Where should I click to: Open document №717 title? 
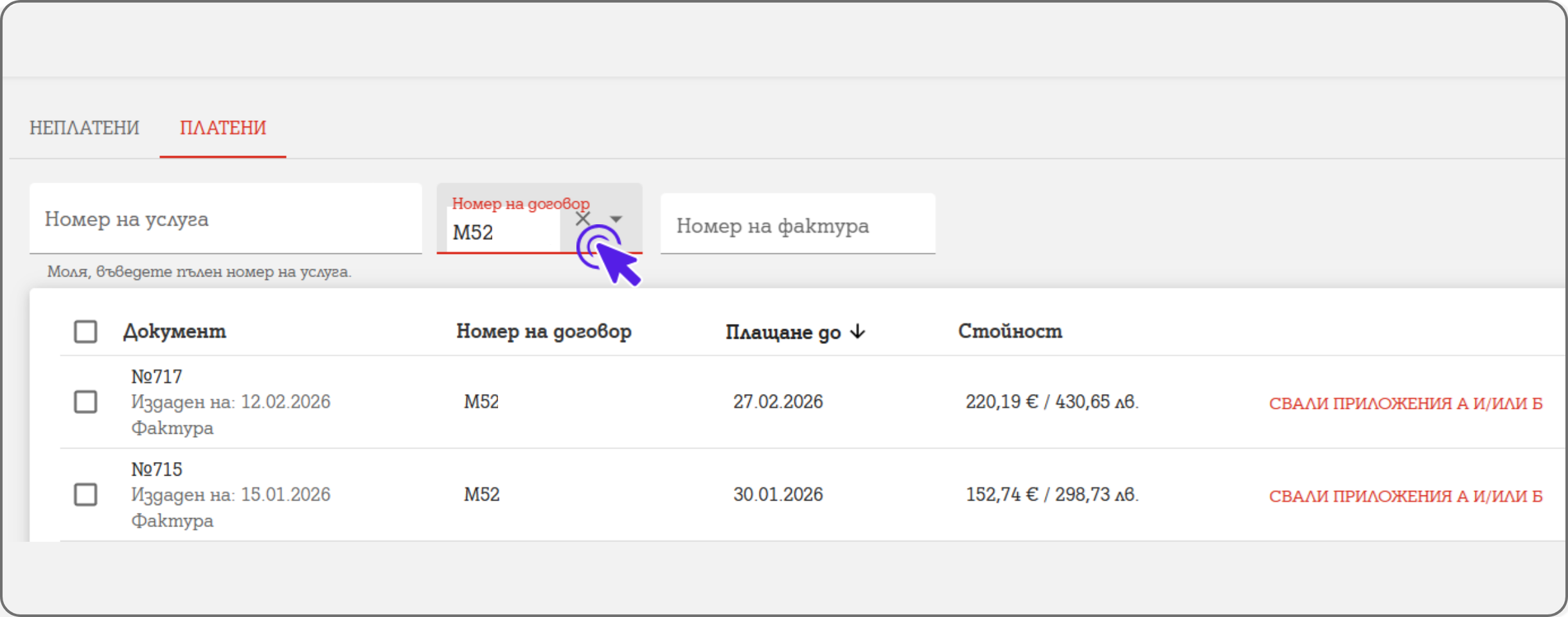[157, 377]
